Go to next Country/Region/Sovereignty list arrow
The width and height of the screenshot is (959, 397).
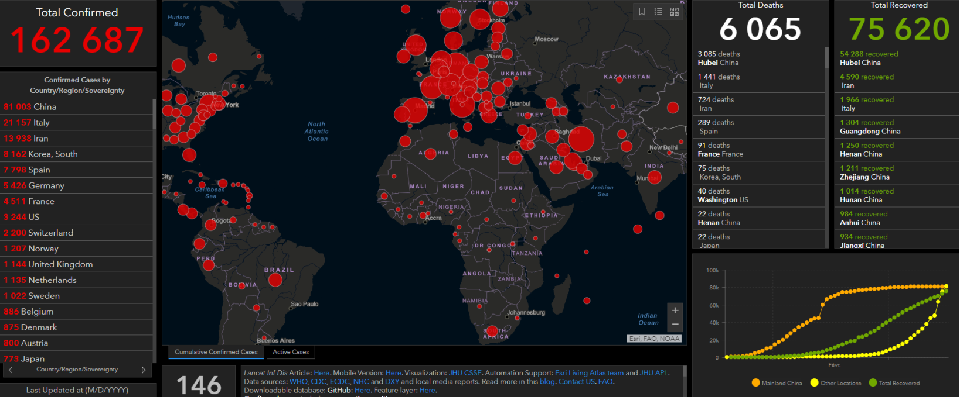(x=143, y=369)
